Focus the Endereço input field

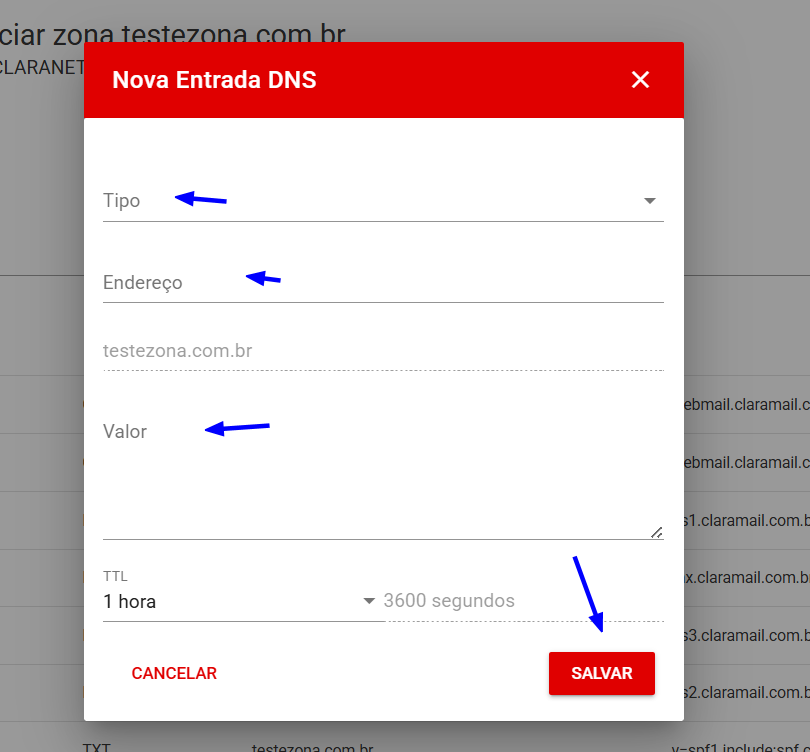pos(382,283)
